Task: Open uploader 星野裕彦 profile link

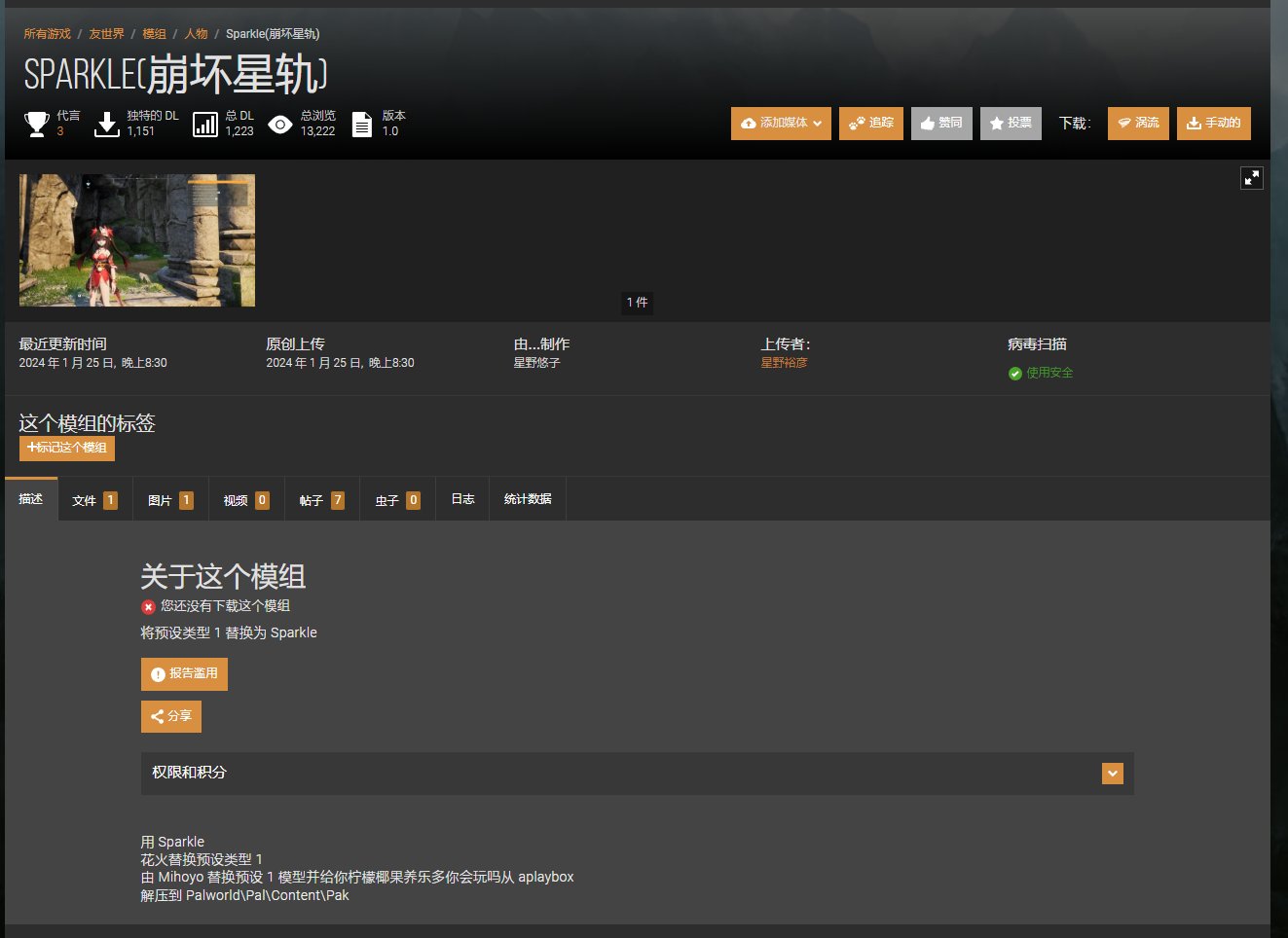Action: point(784,363)
